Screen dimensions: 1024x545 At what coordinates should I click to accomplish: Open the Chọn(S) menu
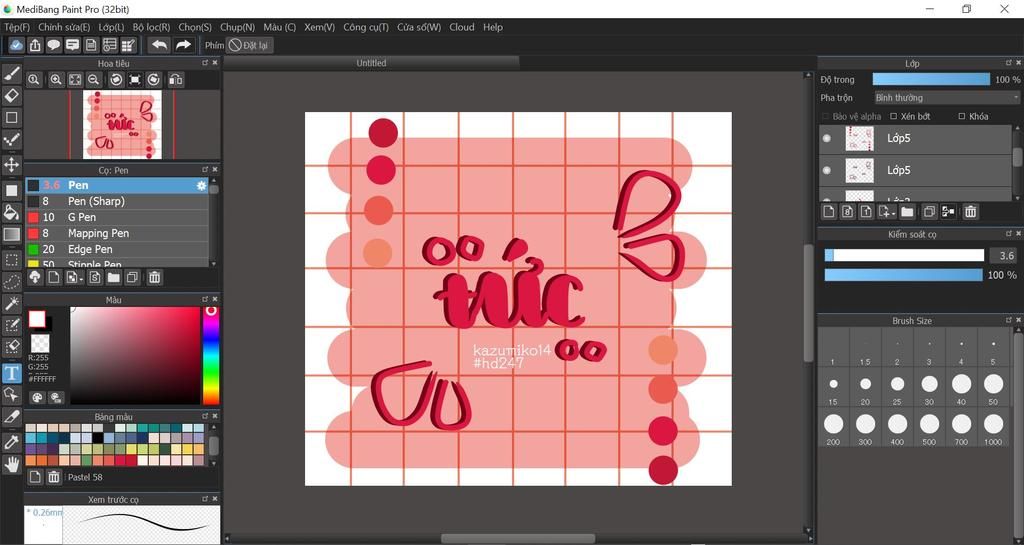195,27
